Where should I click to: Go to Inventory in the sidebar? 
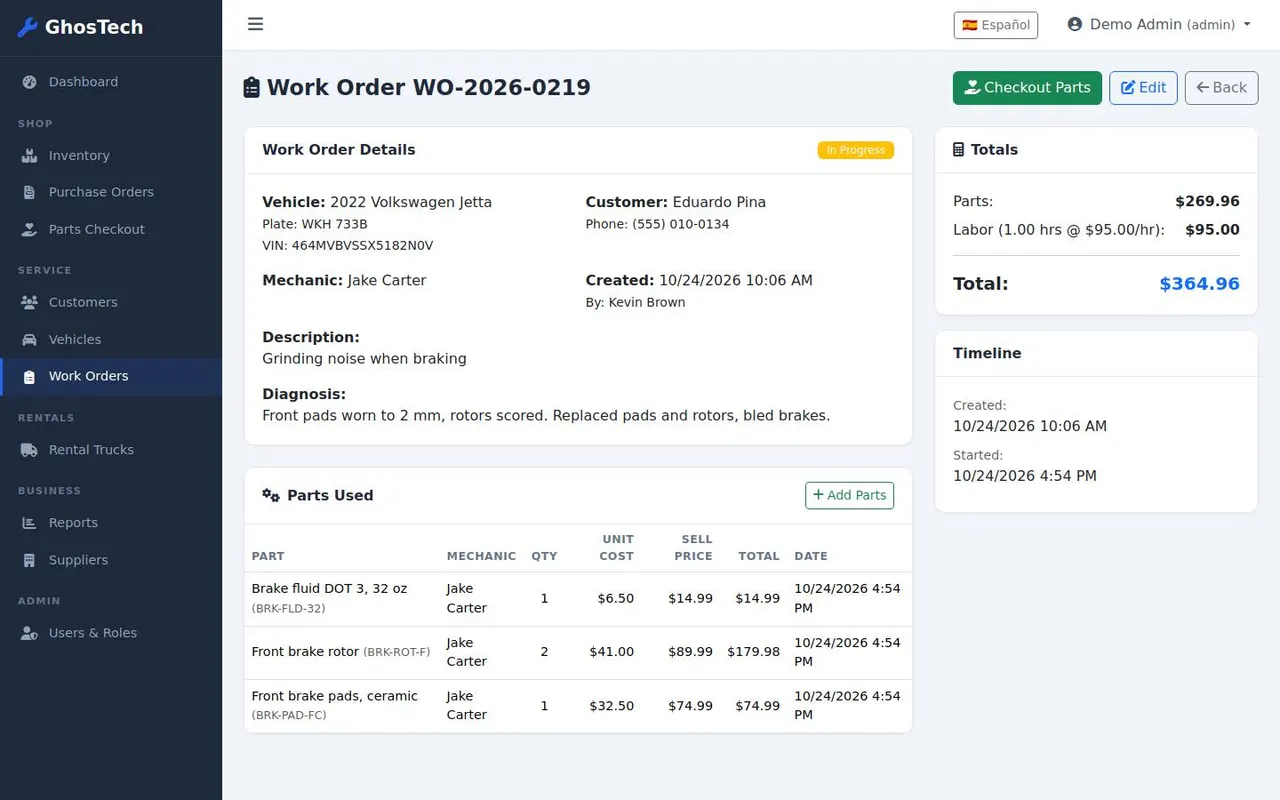111,156
